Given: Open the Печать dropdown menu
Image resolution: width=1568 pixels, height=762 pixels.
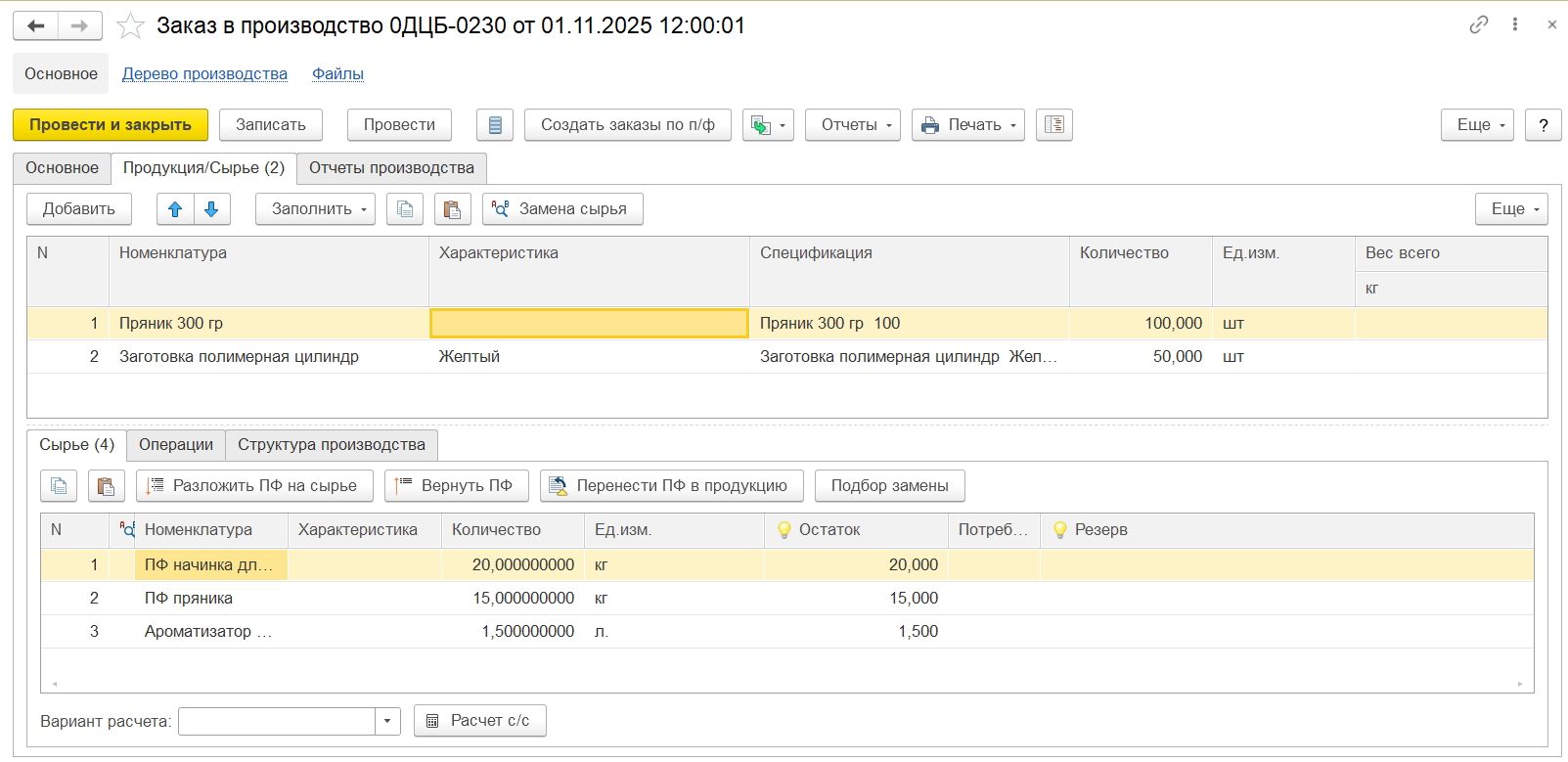Looking at the screenshot, I should tap(967, 125).
